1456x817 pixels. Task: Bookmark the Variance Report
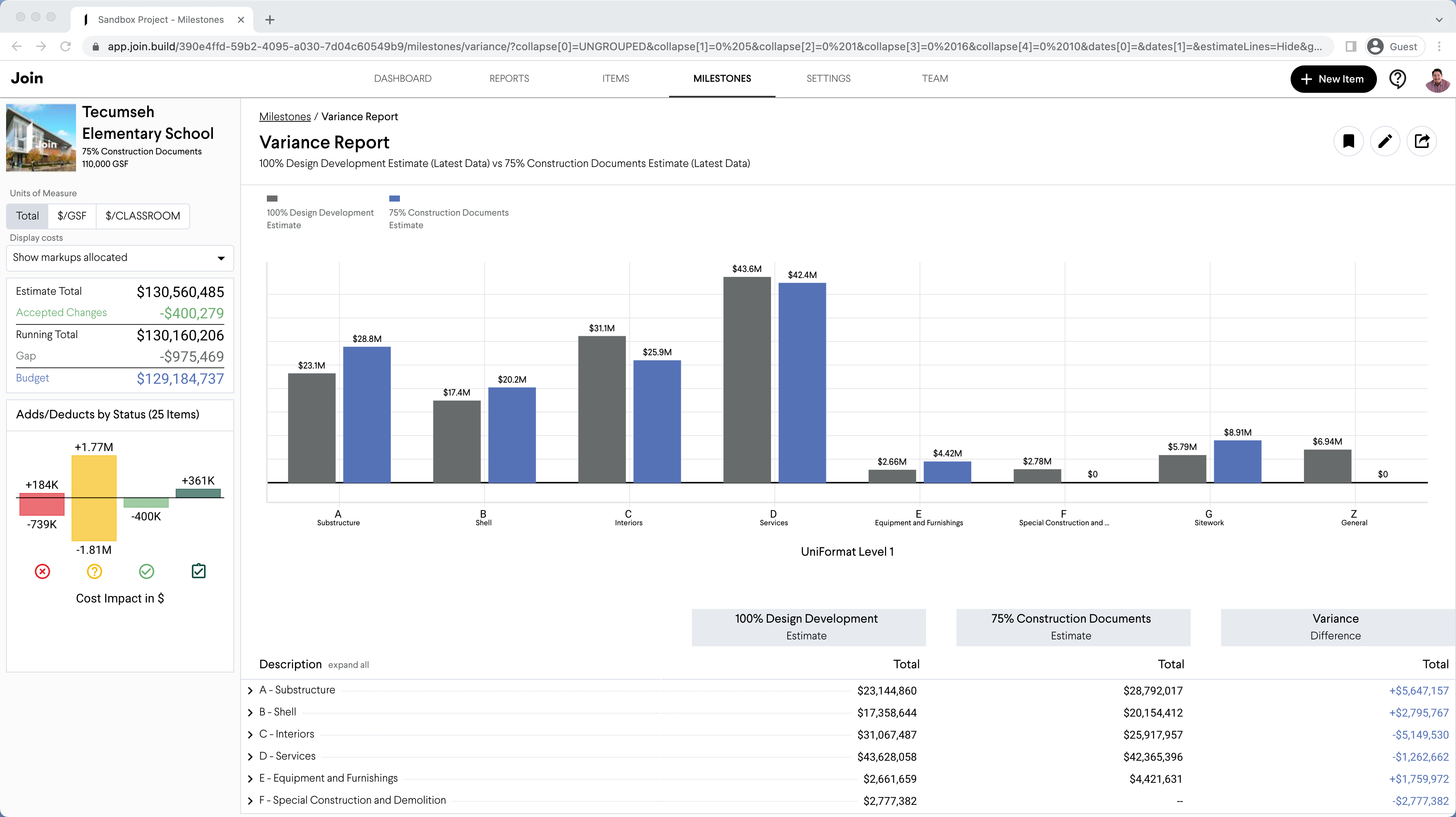click(x=1349, y=141)
